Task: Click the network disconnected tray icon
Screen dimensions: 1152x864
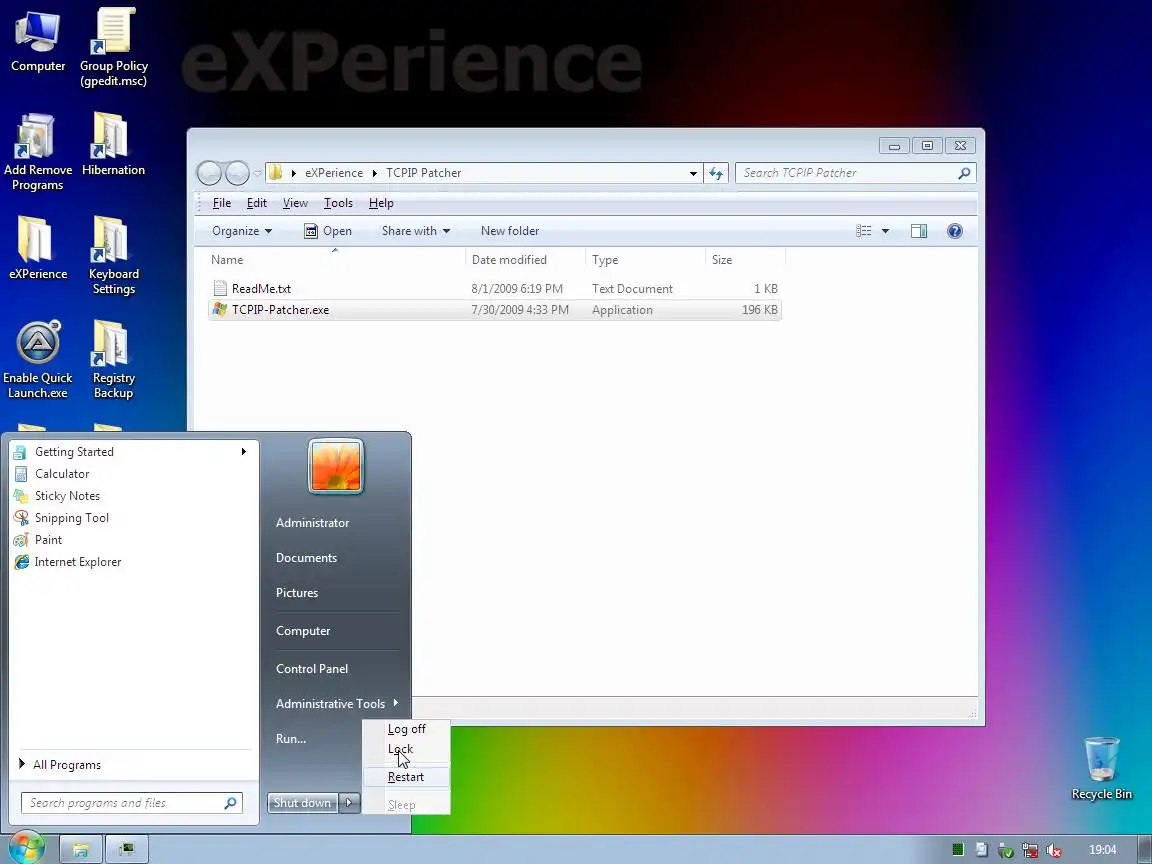Action: [x=1029, y=850]
